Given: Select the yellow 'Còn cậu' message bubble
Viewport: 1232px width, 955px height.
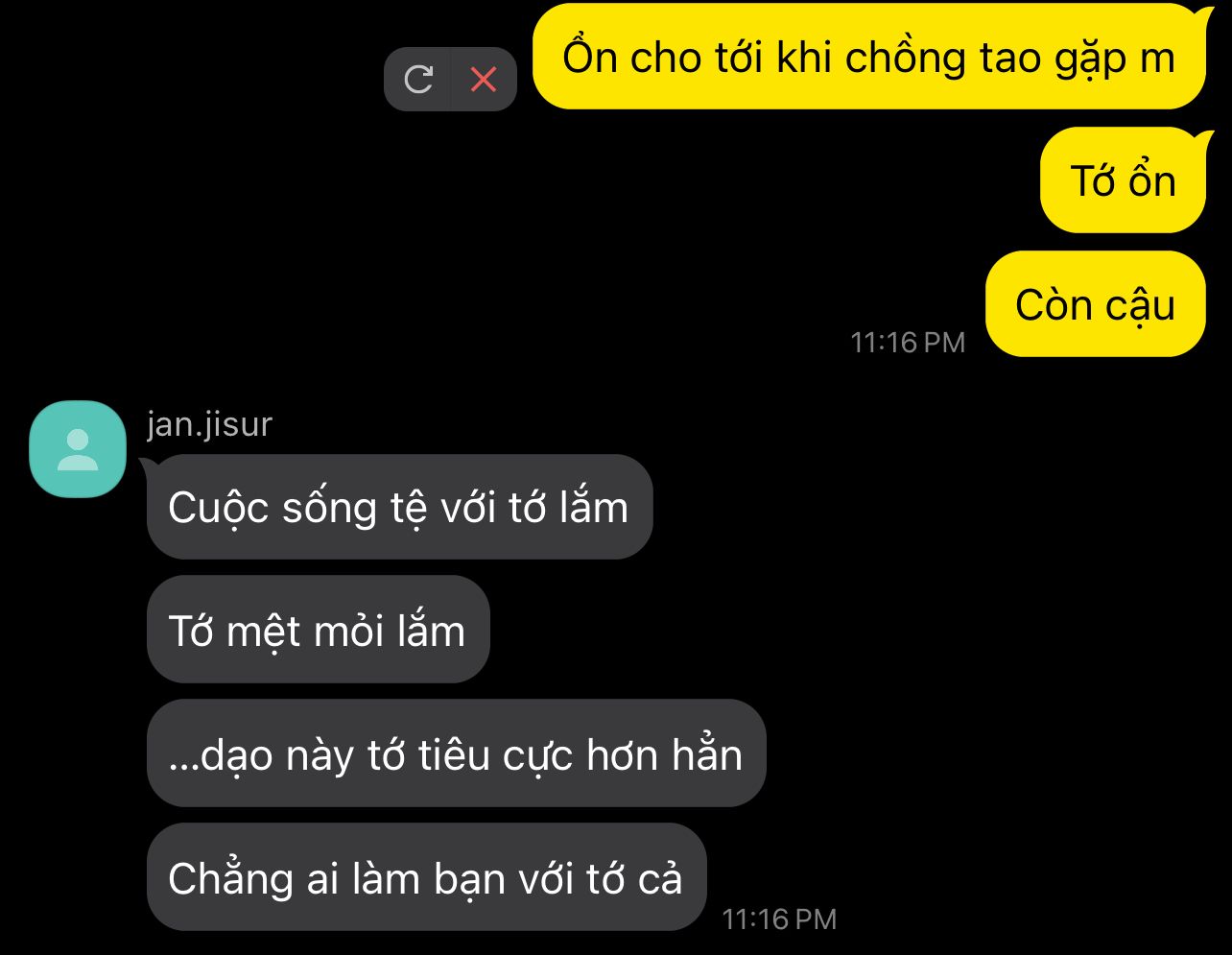Looking at the screenshot, I should point(1095,304).
